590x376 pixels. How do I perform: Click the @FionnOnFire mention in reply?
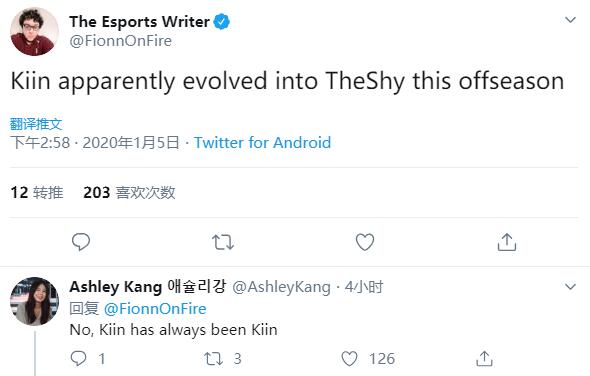tap(155, 309)
